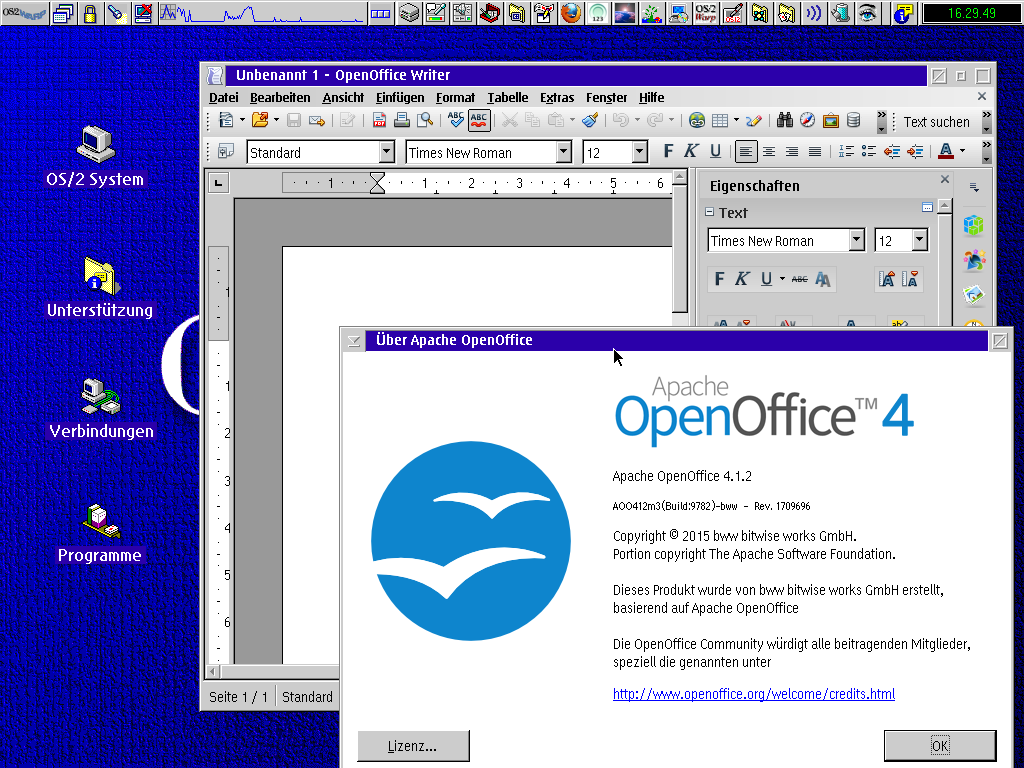
Task: Click the OK button in About dialog
Action: (940, 746)
